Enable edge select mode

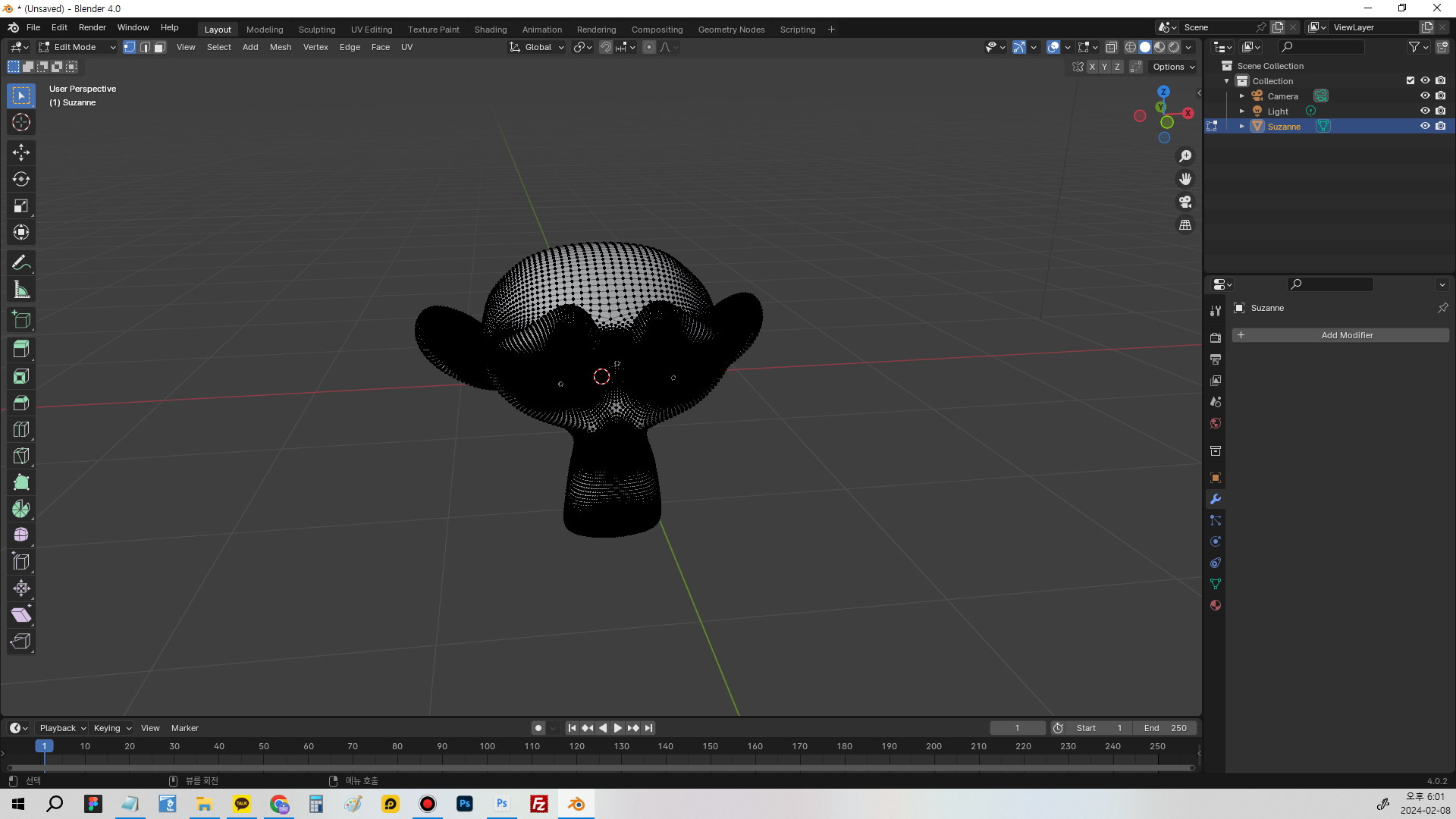click(145, 47)
